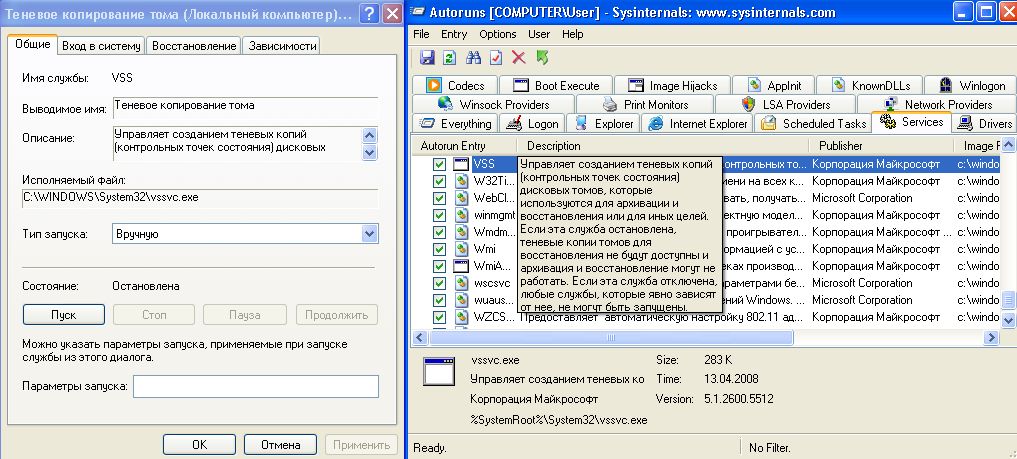Switch to the Scheduled Tasks tab
Viewport: 1017px width, 459px height.
[x=813, y=123]
